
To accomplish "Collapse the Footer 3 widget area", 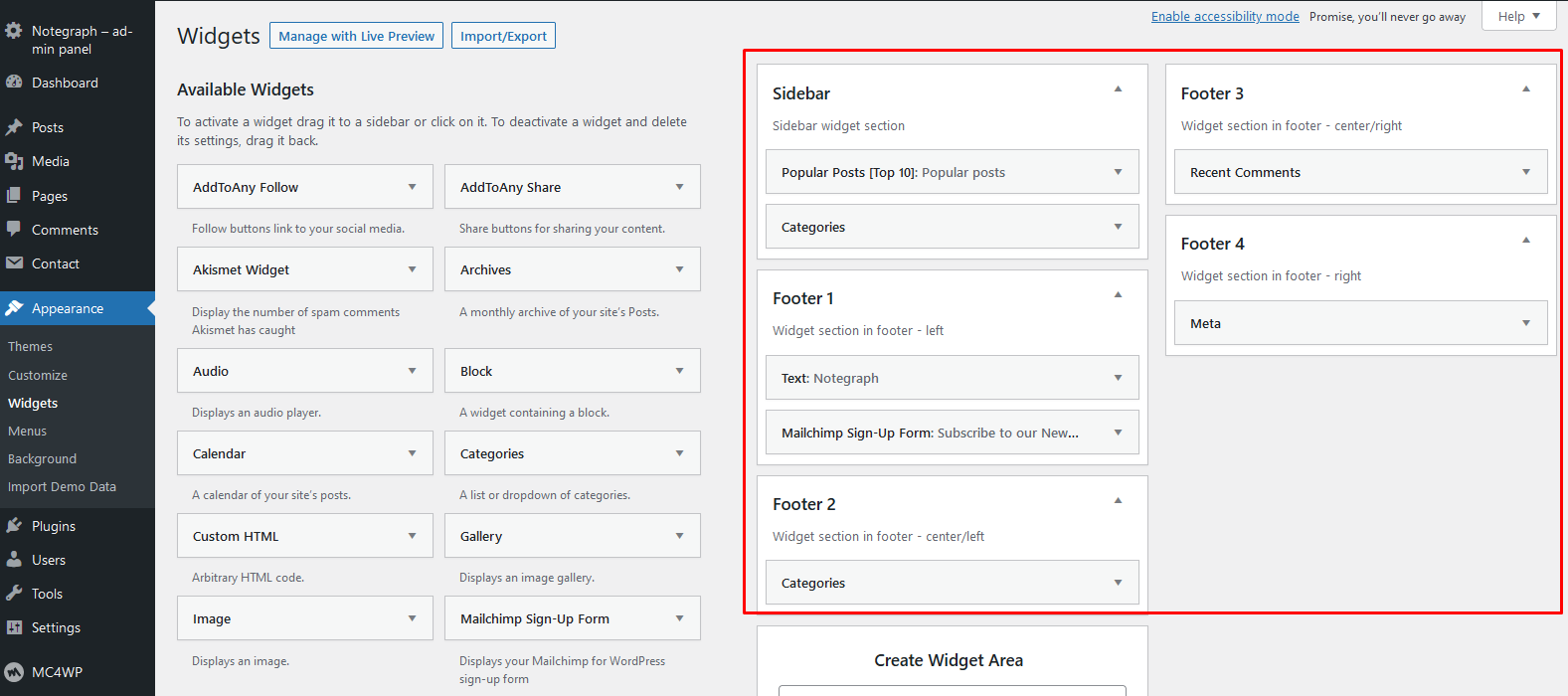I will (x=1526, y=89).
